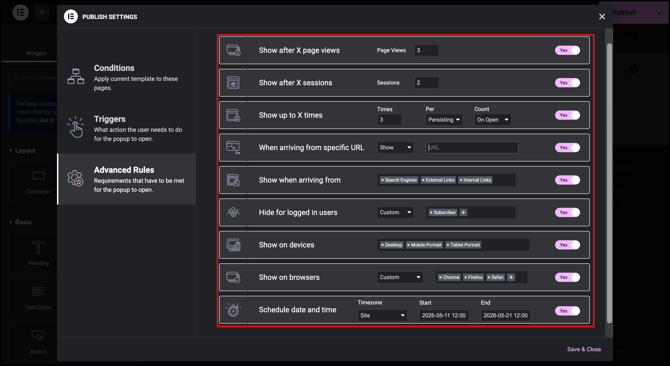670x366 pixels.
Task: Click the Show up to X times icon
Action: pyautogui.click(x=233, y=115)
